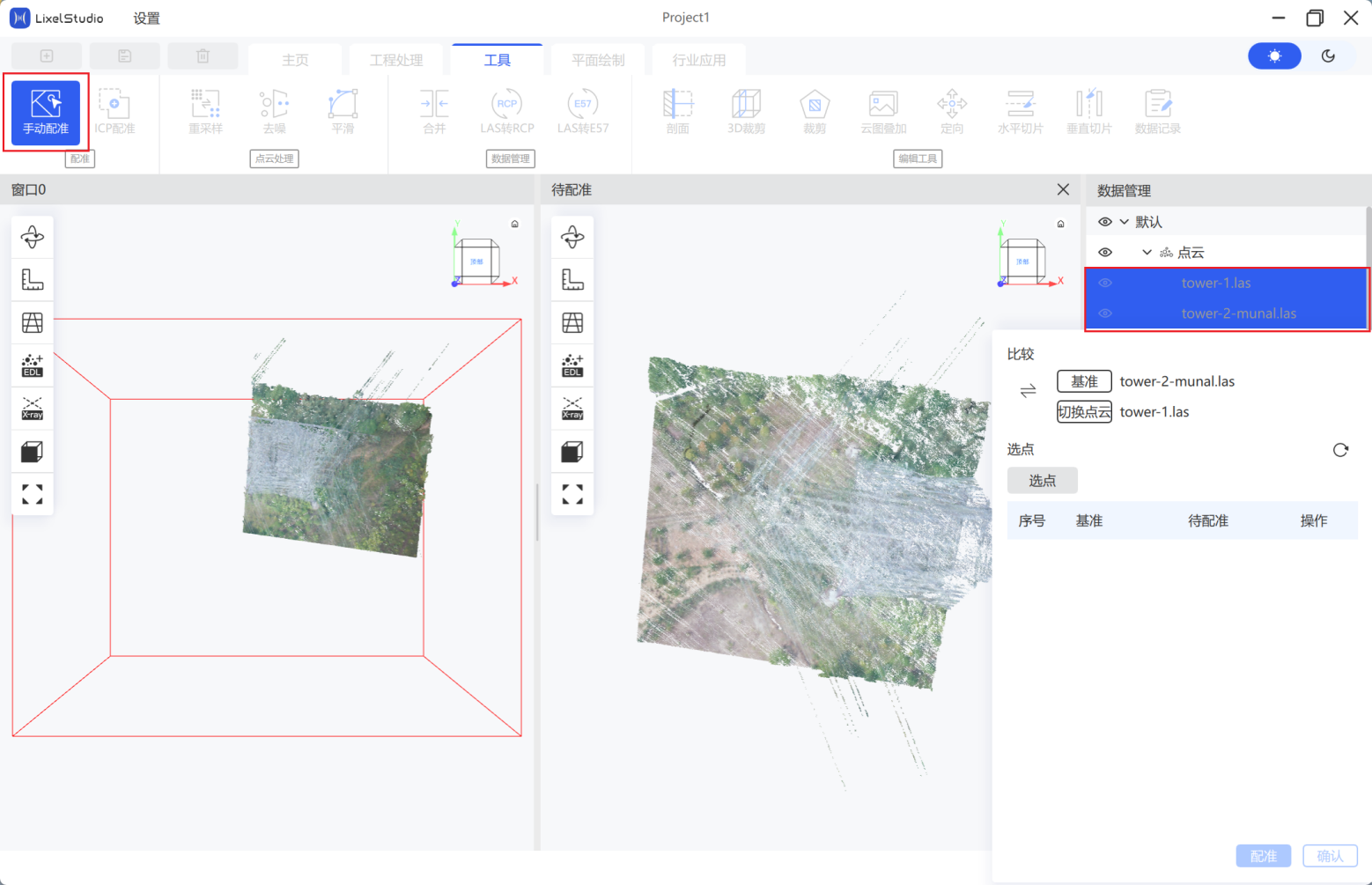
Task: Select the 3D裁剪 tool
Action: [746, 112]
